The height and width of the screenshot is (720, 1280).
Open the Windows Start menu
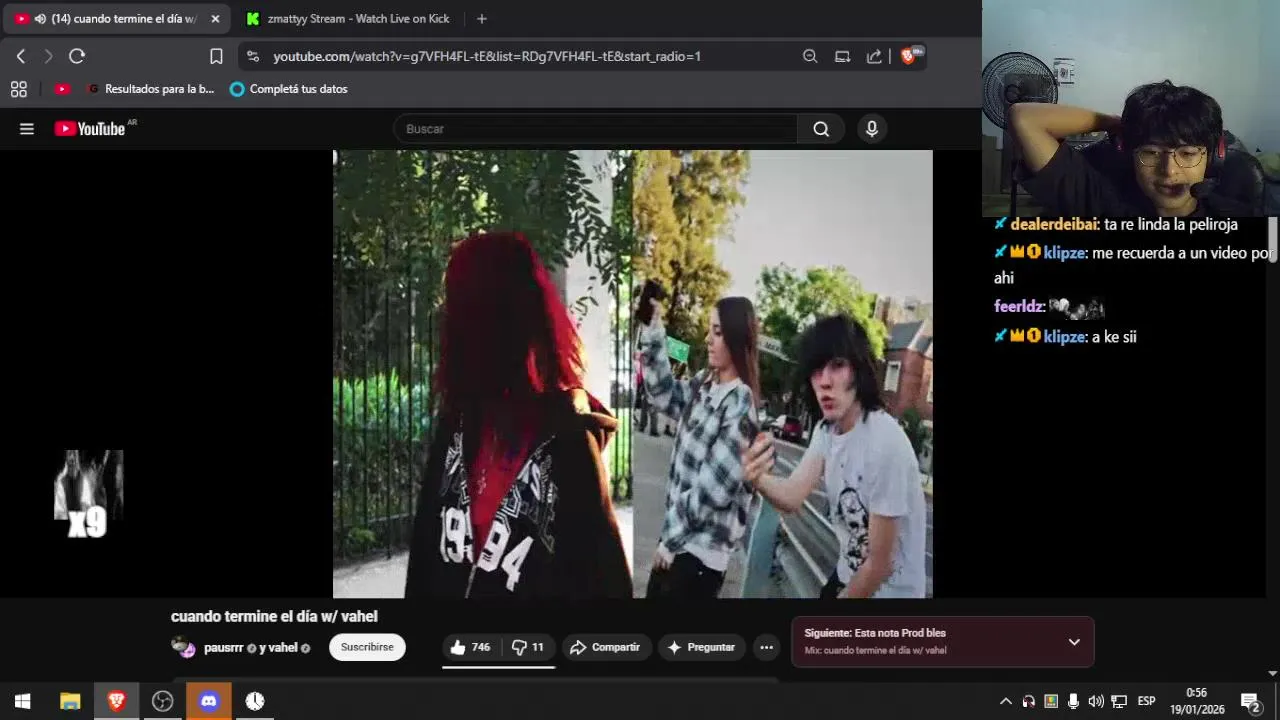pyautogui.click(x=22, y=701)
